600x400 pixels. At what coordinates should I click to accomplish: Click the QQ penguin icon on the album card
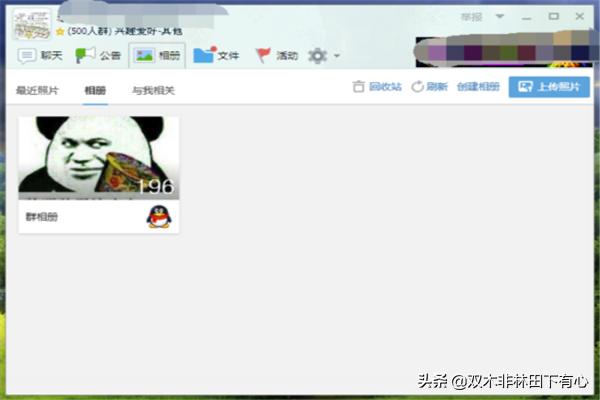[x=159, y=217]
